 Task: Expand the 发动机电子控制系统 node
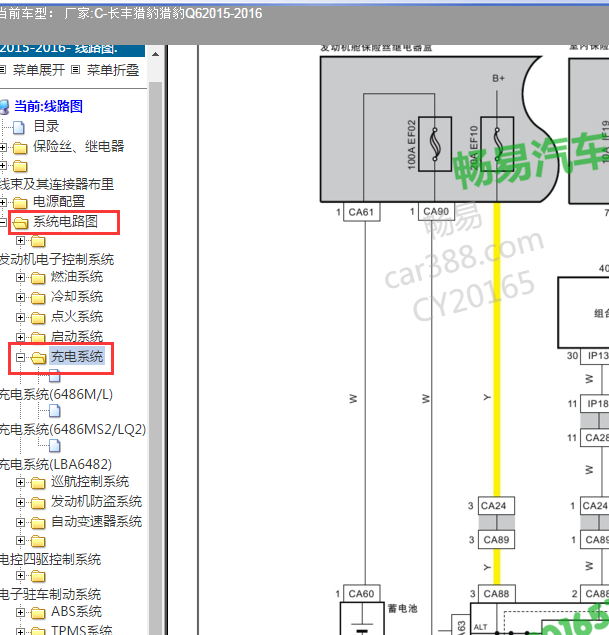pos(20,241)
